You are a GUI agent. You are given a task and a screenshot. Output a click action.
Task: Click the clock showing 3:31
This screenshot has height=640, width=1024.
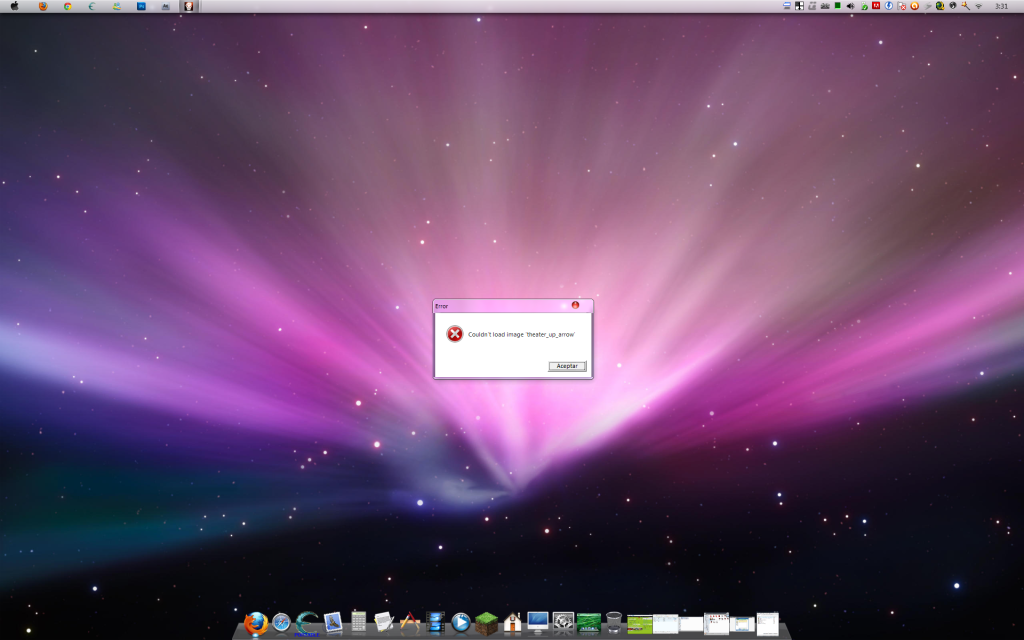tap(1001, 7)
